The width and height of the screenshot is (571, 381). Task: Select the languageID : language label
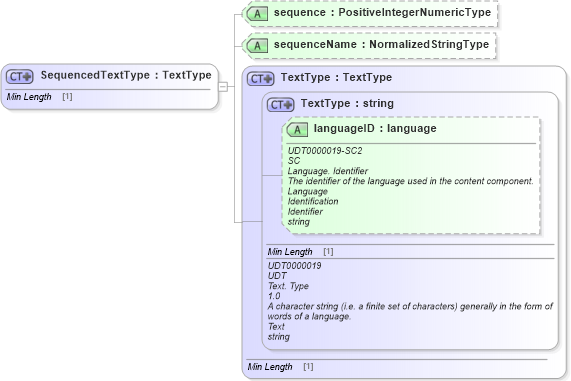pos(375,128)
